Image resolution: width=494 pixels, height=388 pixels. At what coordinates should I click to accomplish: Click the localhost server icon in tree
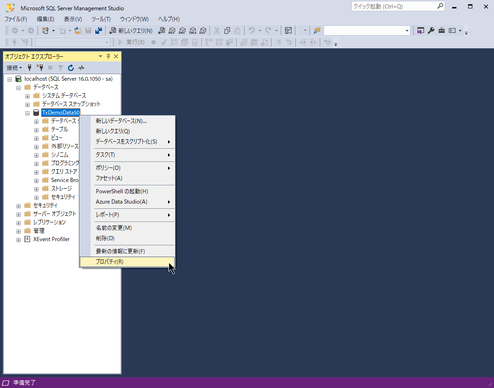pos(19,79)
